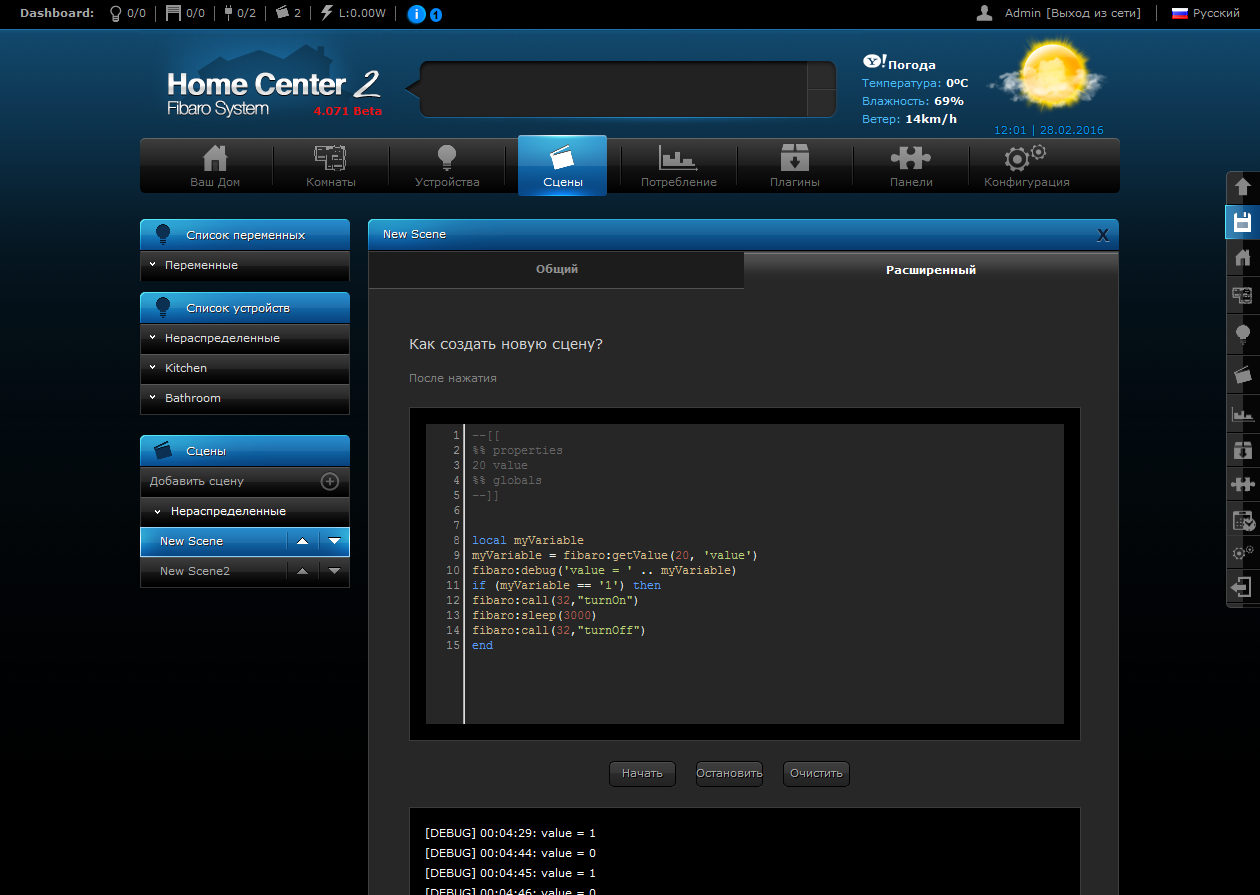
Task: Open Конфигурация main menu item
Action: click(x=1027, y=165)
